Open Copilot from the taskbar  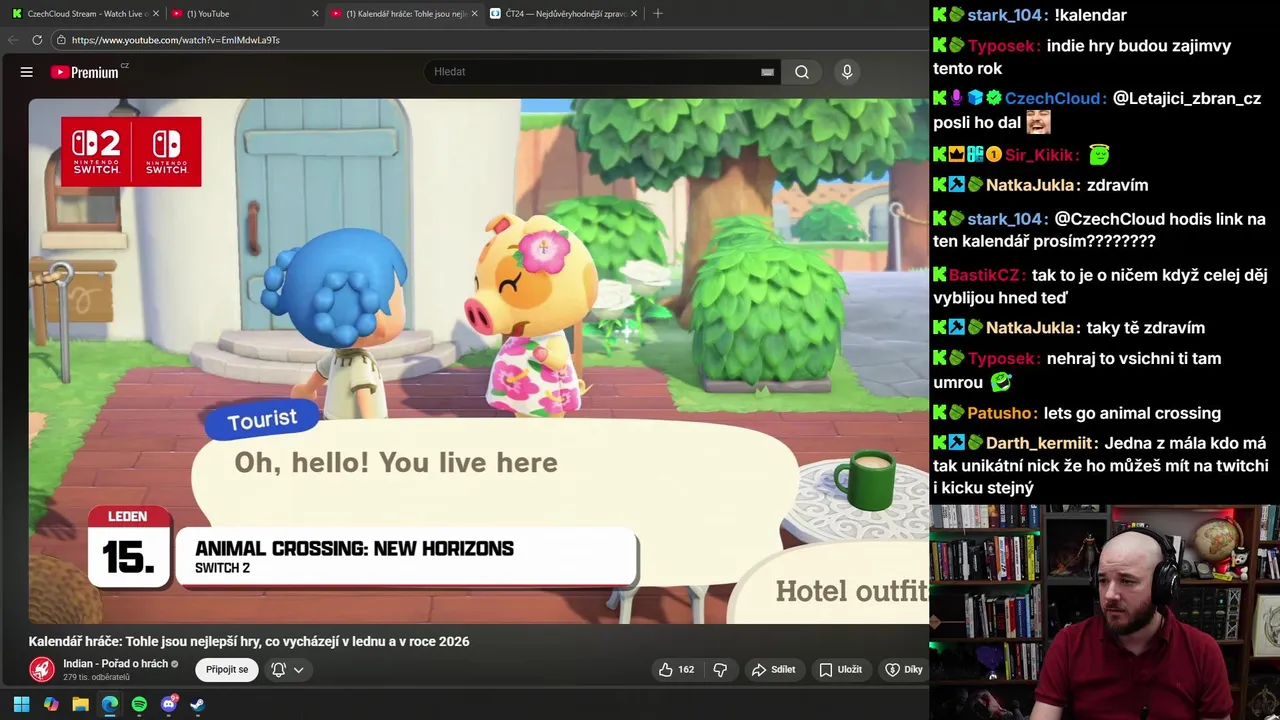51,704
